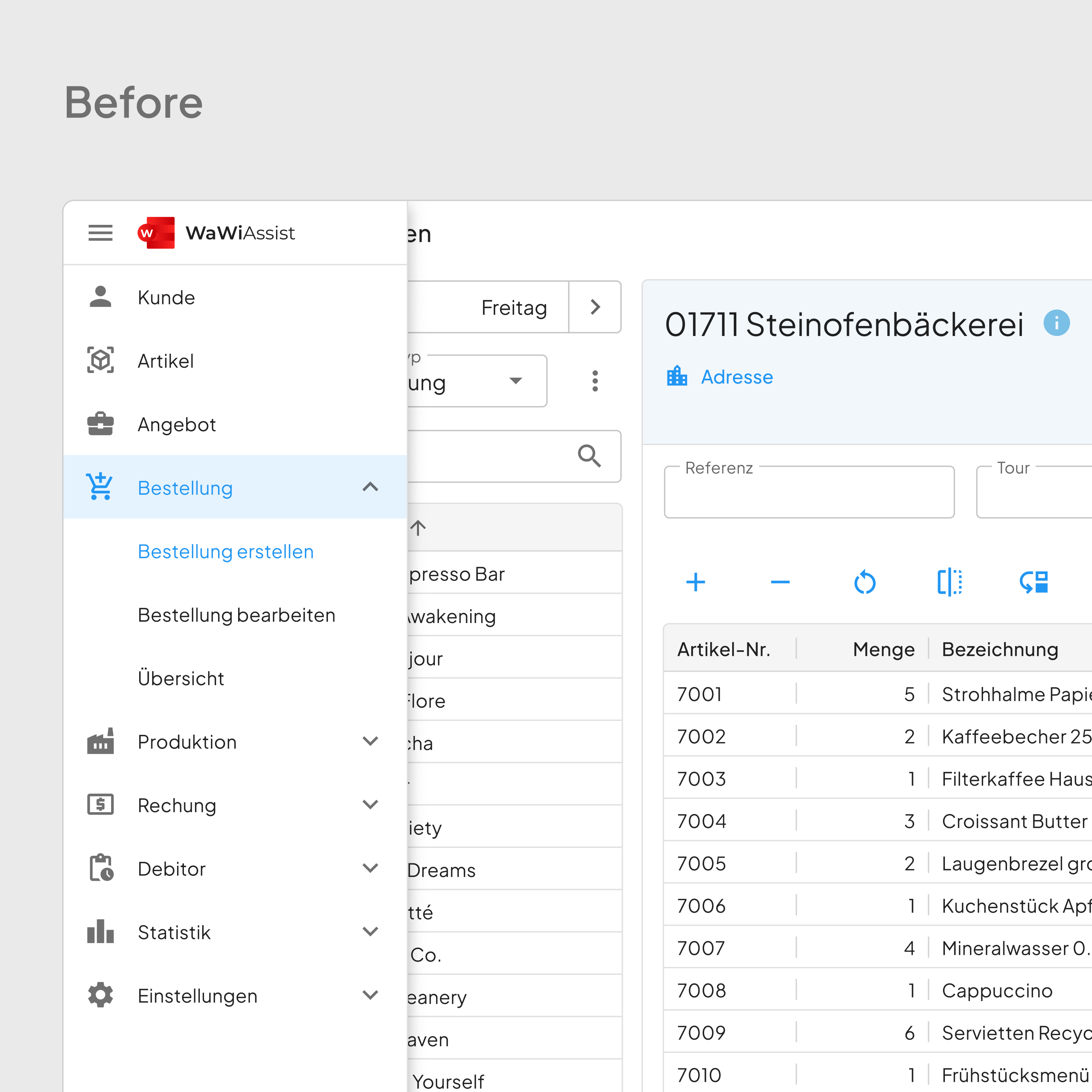Screen dimensions: 1092x1092
Task: Click the search magnifier icon
Action: (x=589, y=455)
